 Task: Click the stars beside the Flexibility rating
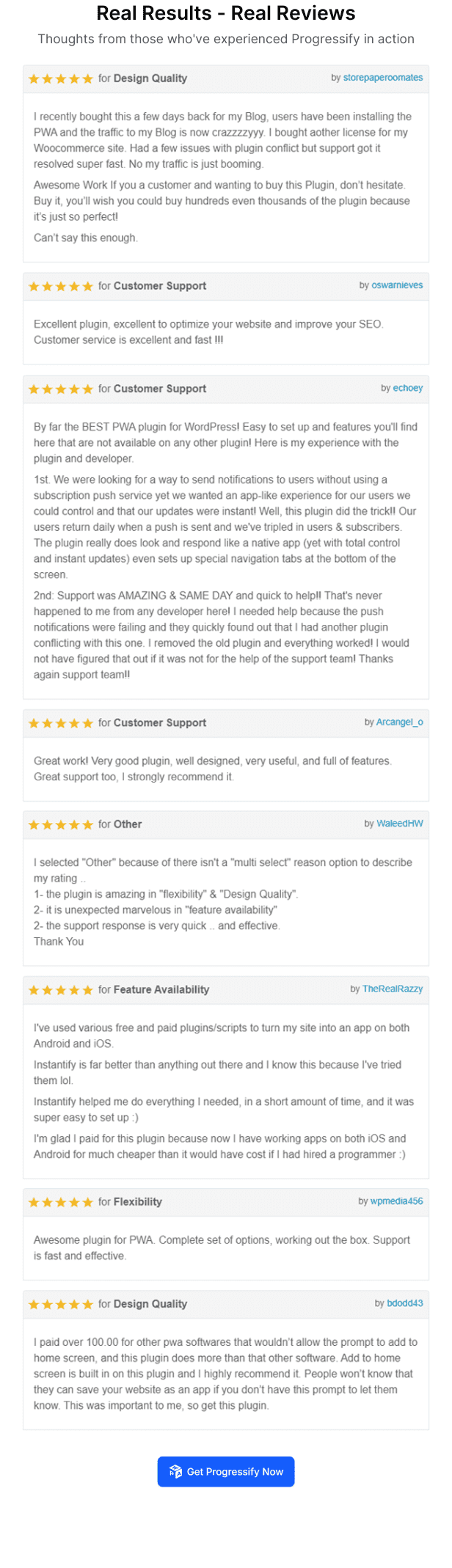[x=61, y=1202]
